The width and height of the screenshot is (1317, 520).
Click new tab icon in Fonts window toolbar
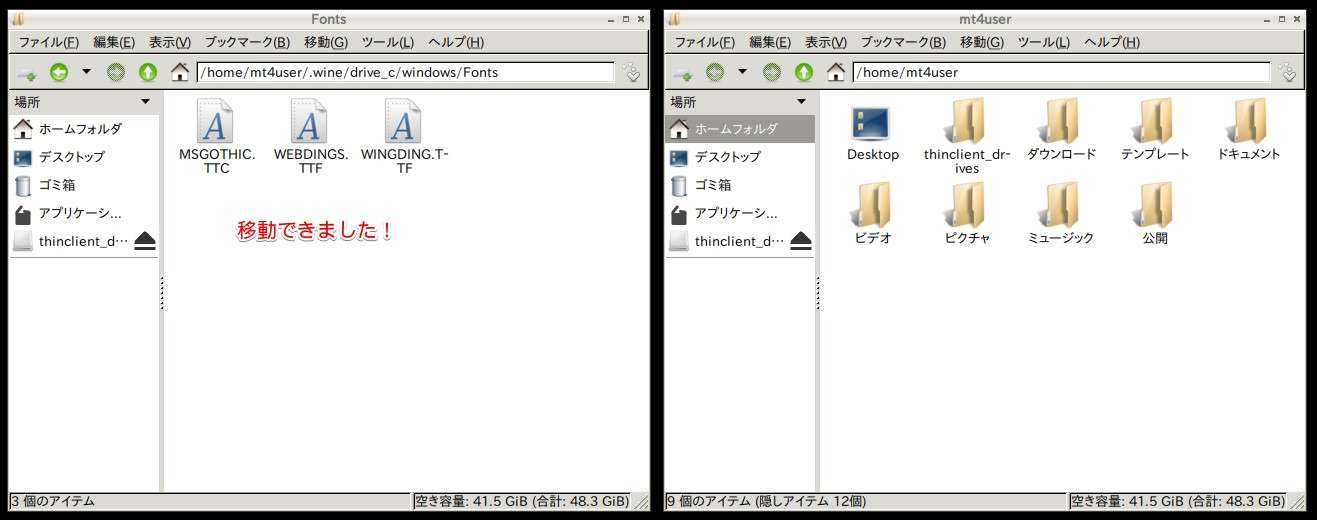27,72
